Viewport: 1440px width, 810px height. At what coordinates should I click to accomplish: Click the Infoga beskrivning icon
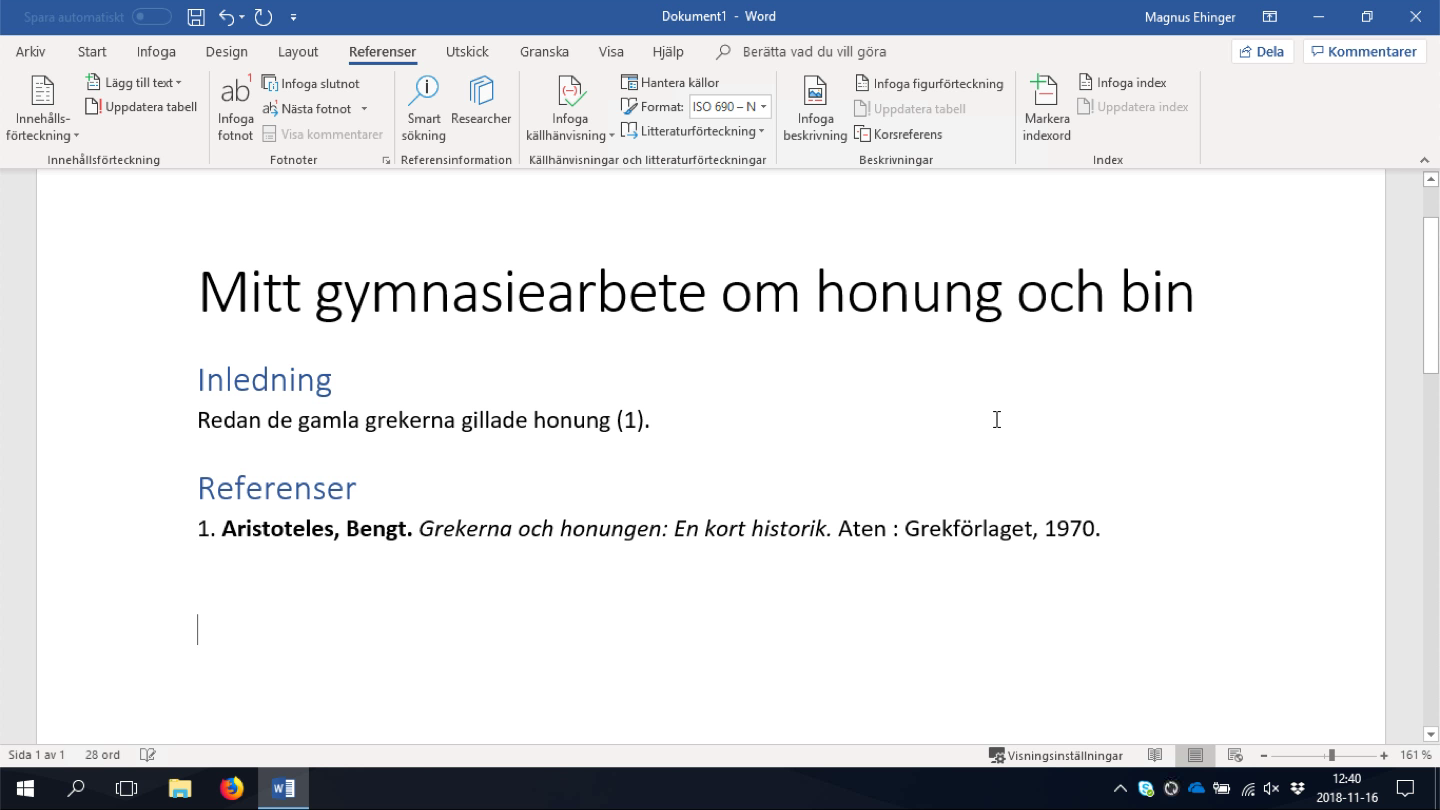coord(815,92)
